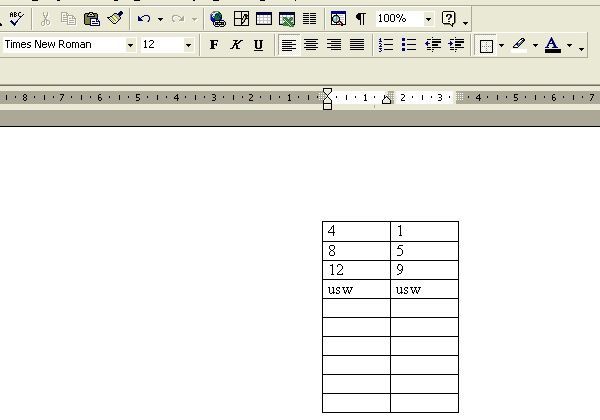
Task: Align text left
Action: 289,45
